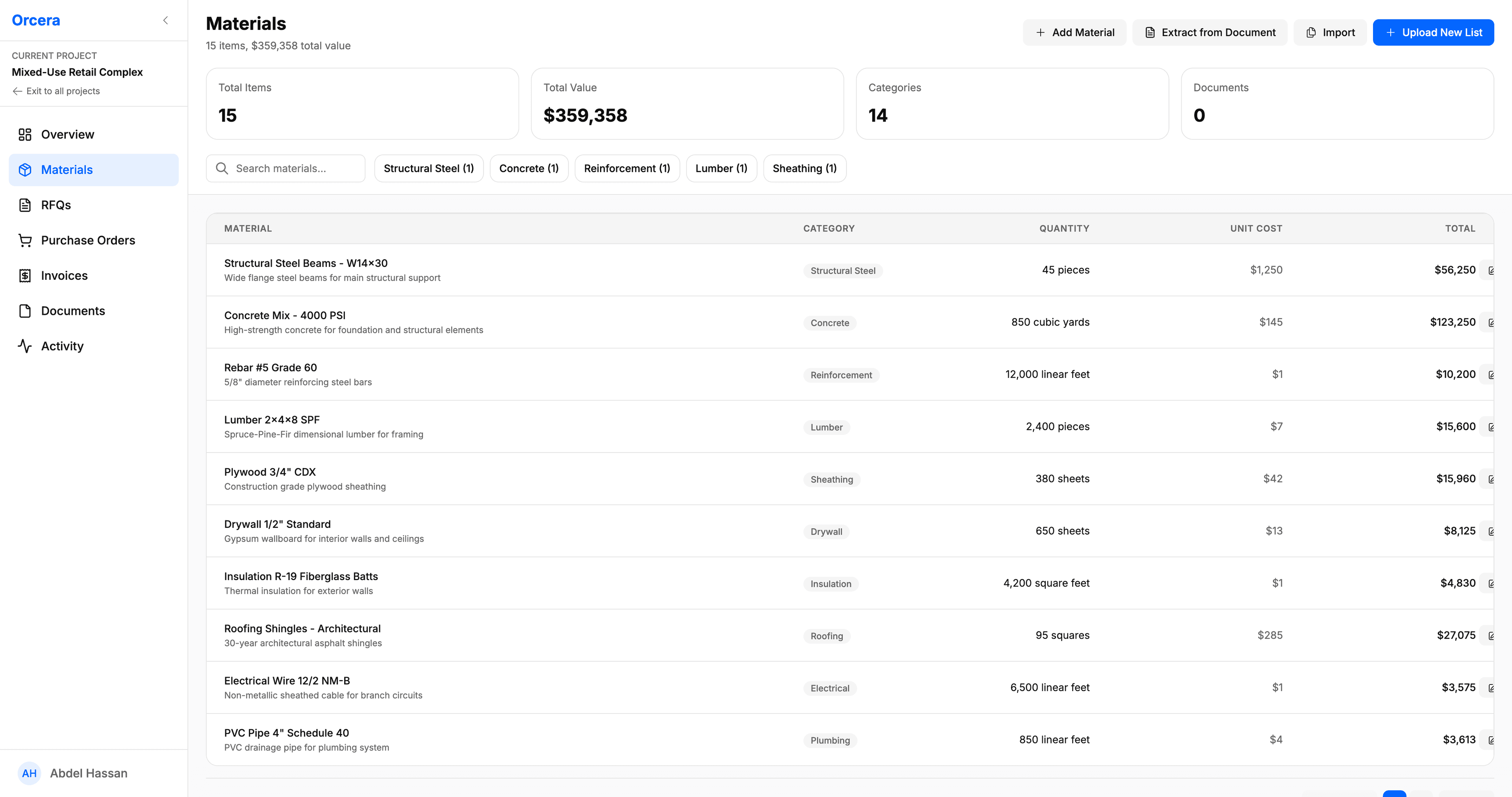Open Overview via its grid icon
This screenshot has width=1512, height=797.
[x=25, y=134]
